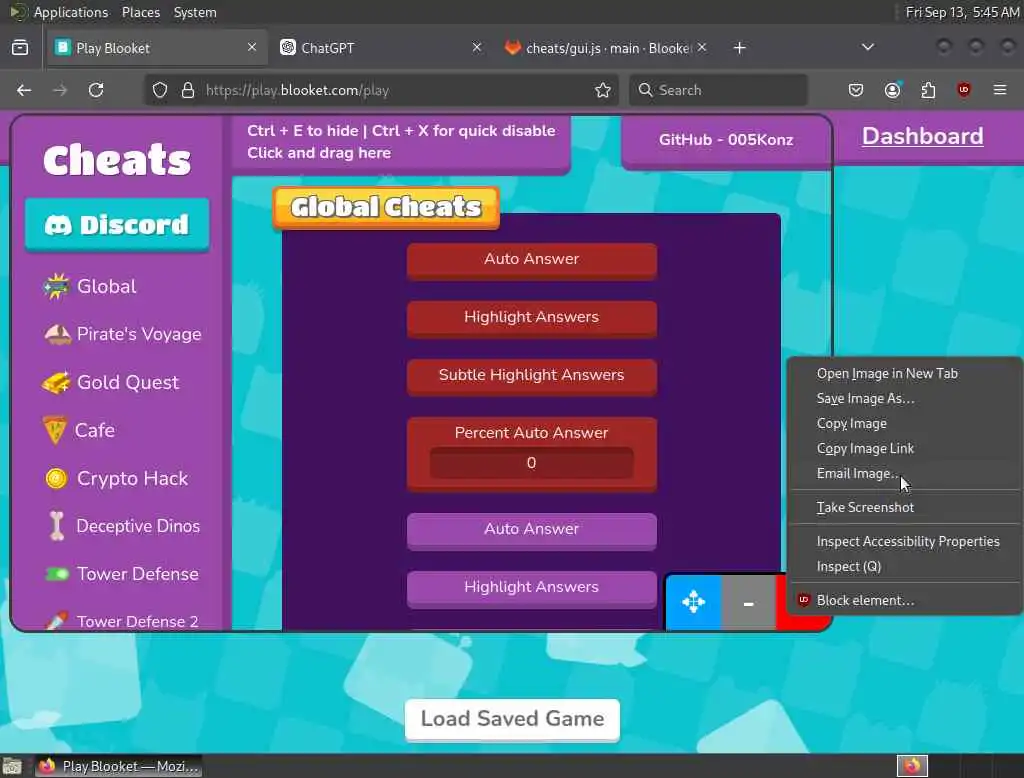Choose Open Image in New Tab

coord(904,374)
